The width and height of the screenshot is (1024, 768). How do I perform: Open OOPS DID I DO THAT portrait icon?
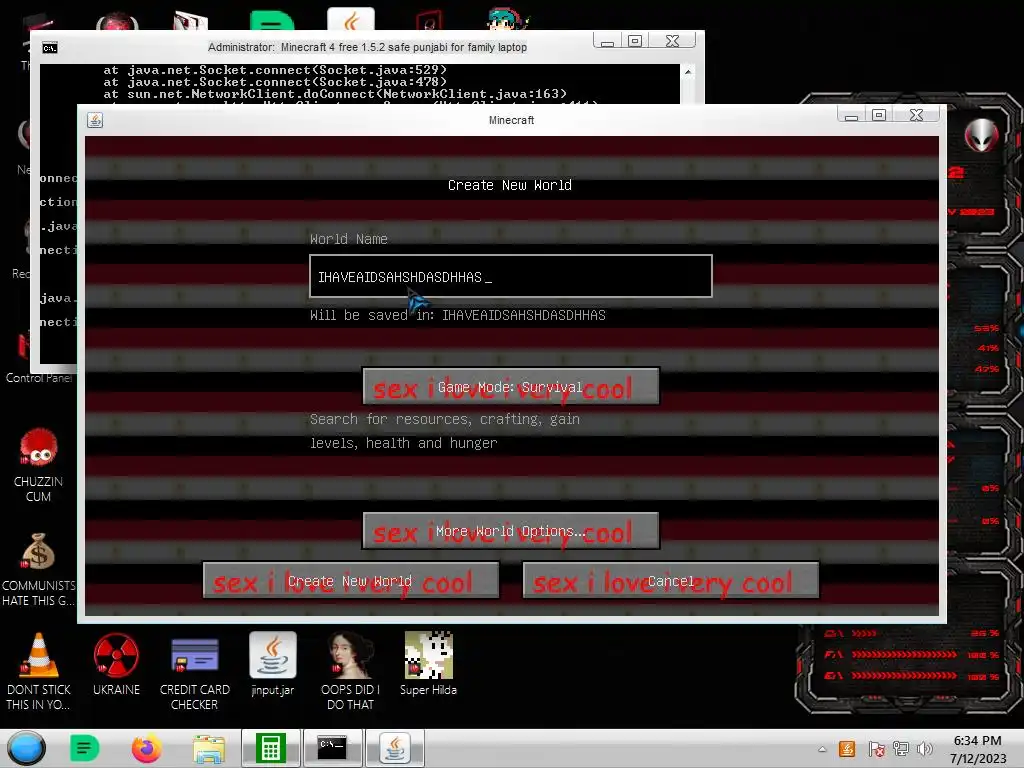tap(350, 673)
